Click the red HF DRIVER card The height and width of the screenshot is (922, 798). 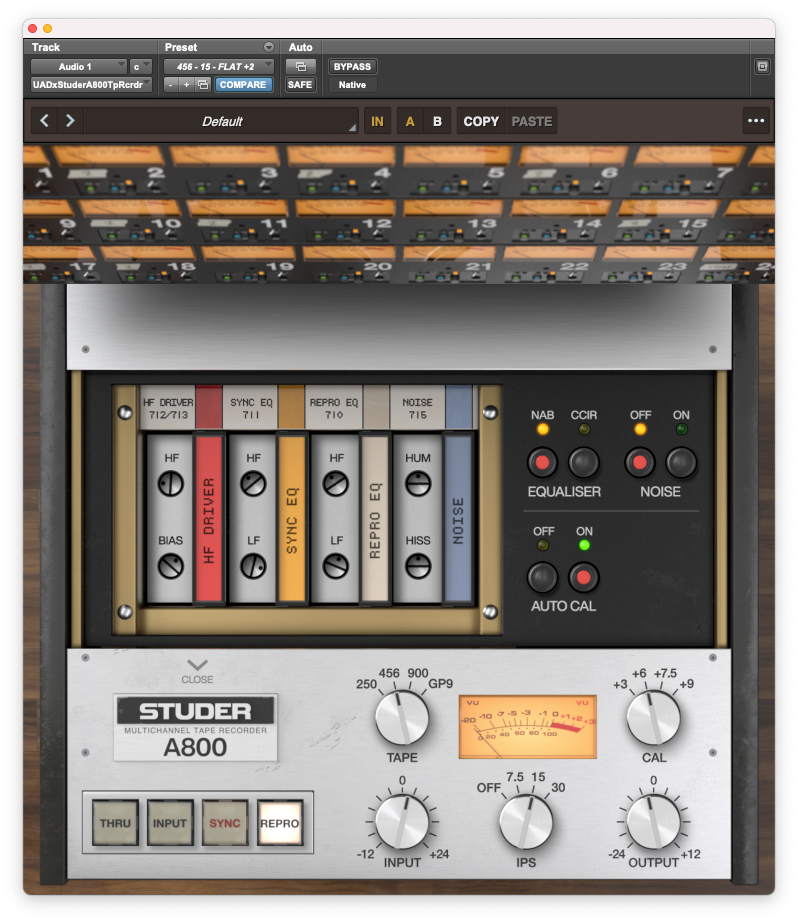[209, 519]
